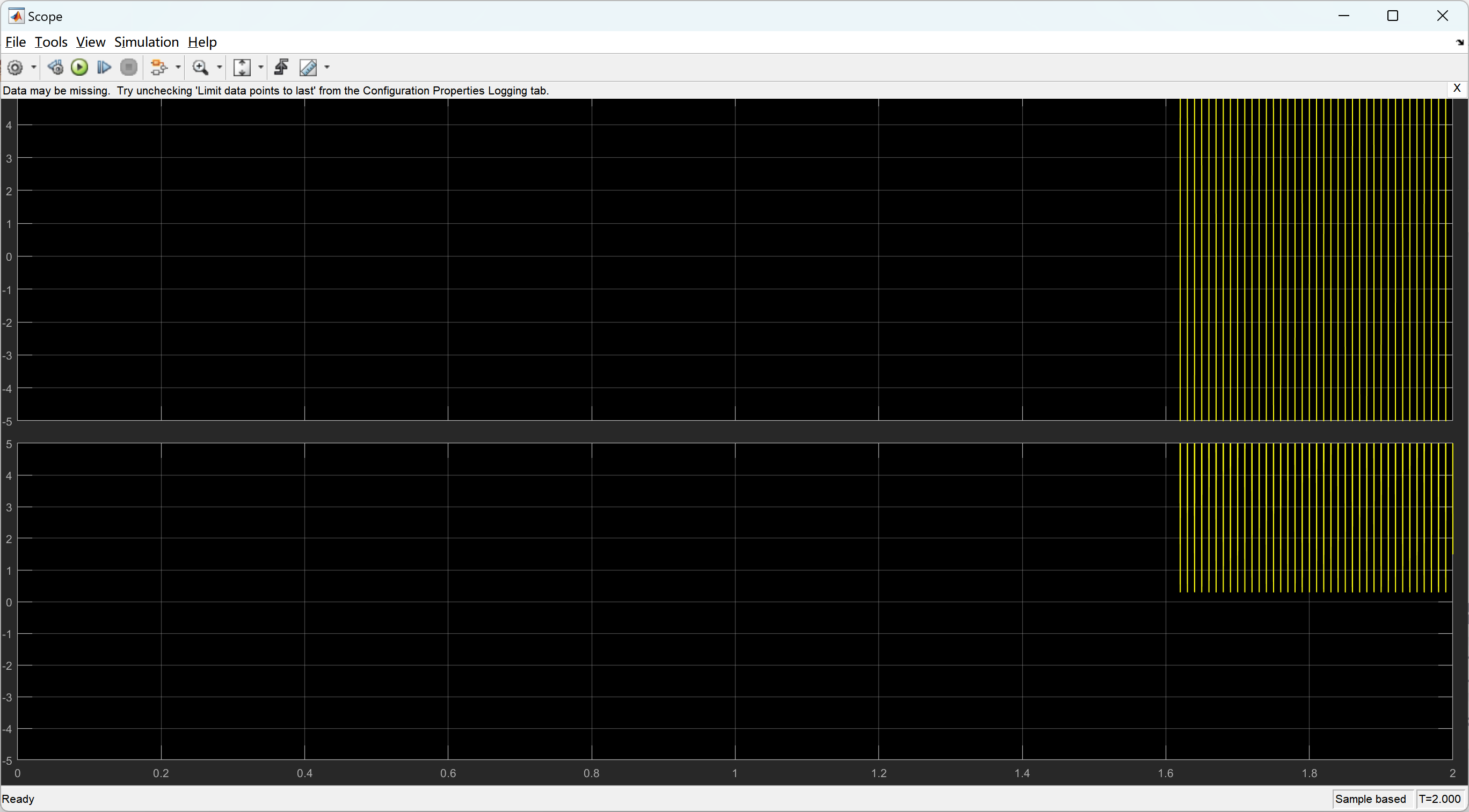Screen dimensions: 1469x812
Task: Expand the measurements dropdown arrow
Action: [327, 67]
